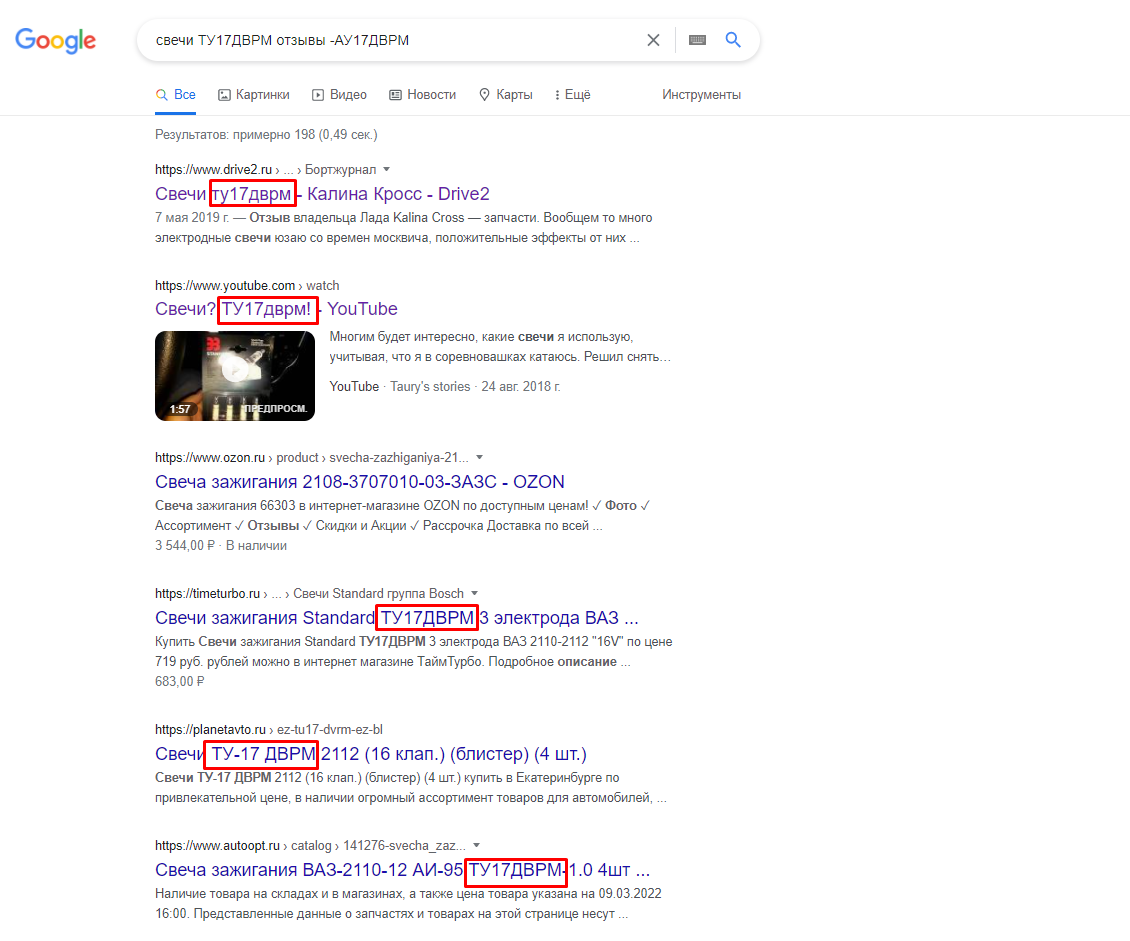Click the price text 683,00 ₽

pos(179,682)
